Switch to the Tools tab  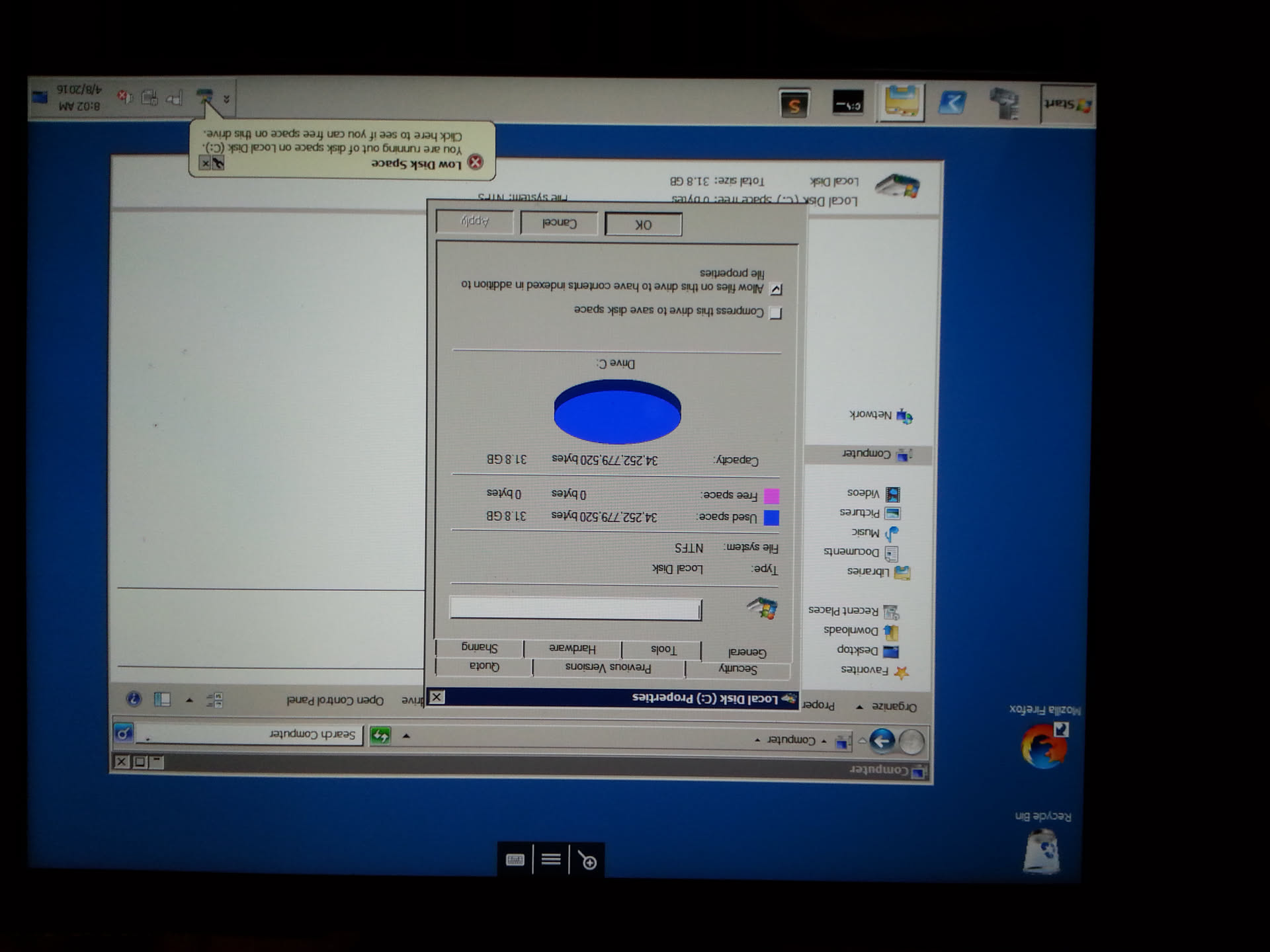663,650
